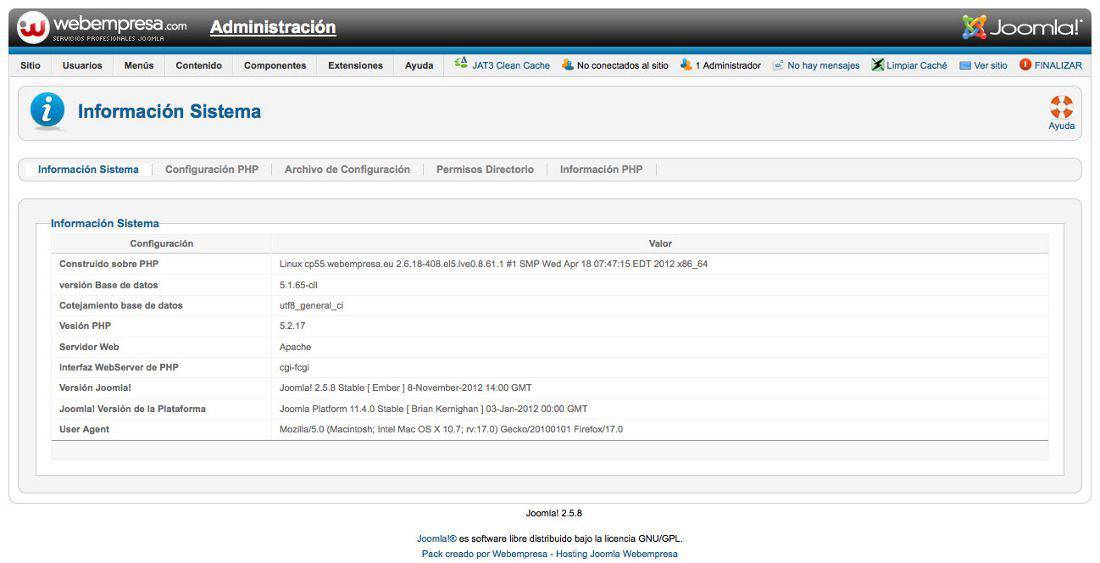Click the Apache value
The width and height of the screenshot is (1100, 563).
pyautogui.click(x=295, y=347)
